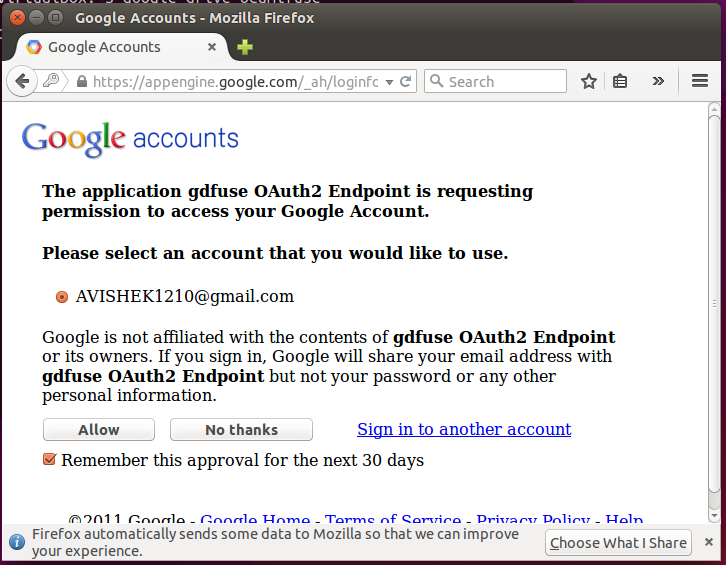
Task: Bookmark this page with the star
Action: [x=589, y=82]
